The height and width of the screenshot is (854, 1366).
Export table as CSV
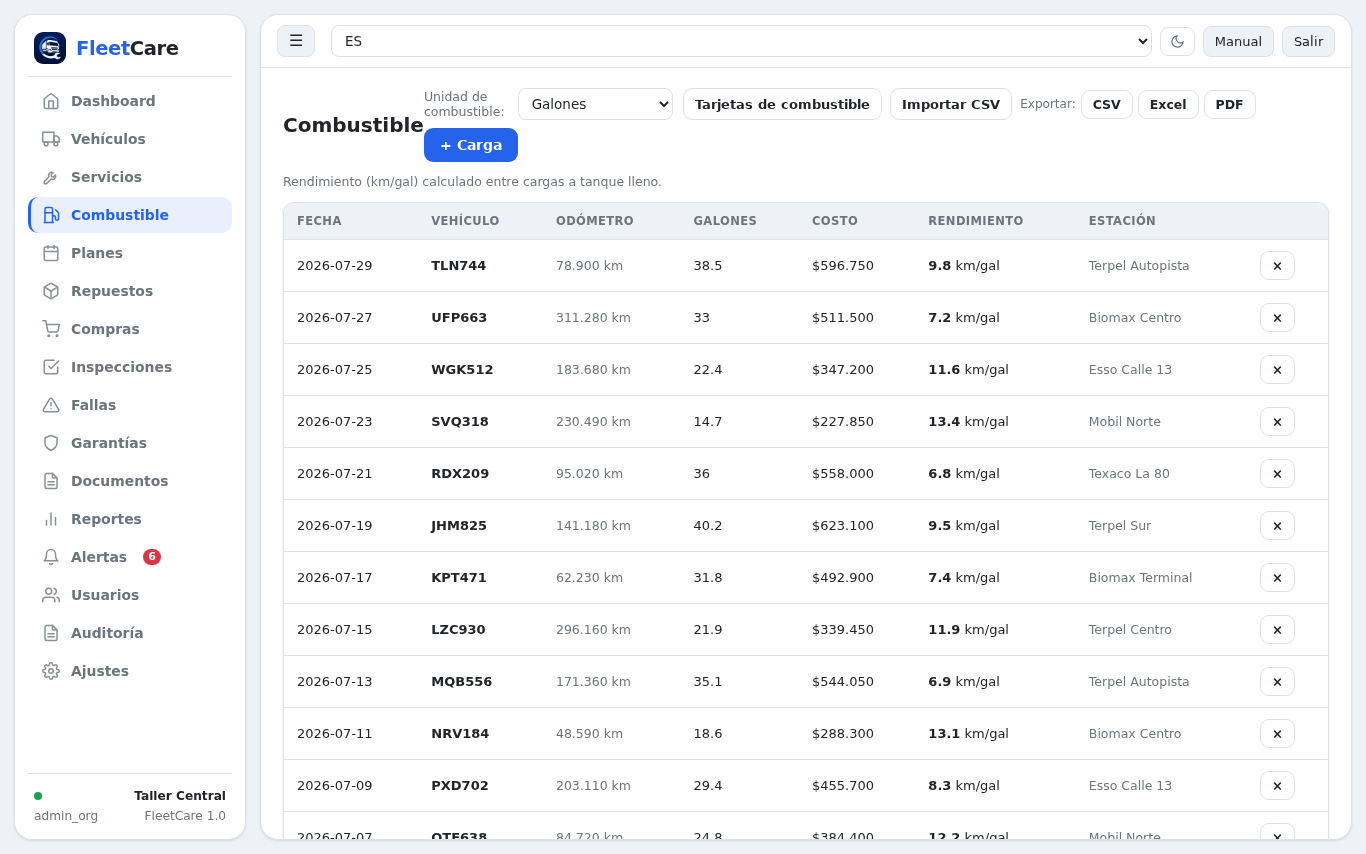pyautogui.click(x=1106, y=104)
